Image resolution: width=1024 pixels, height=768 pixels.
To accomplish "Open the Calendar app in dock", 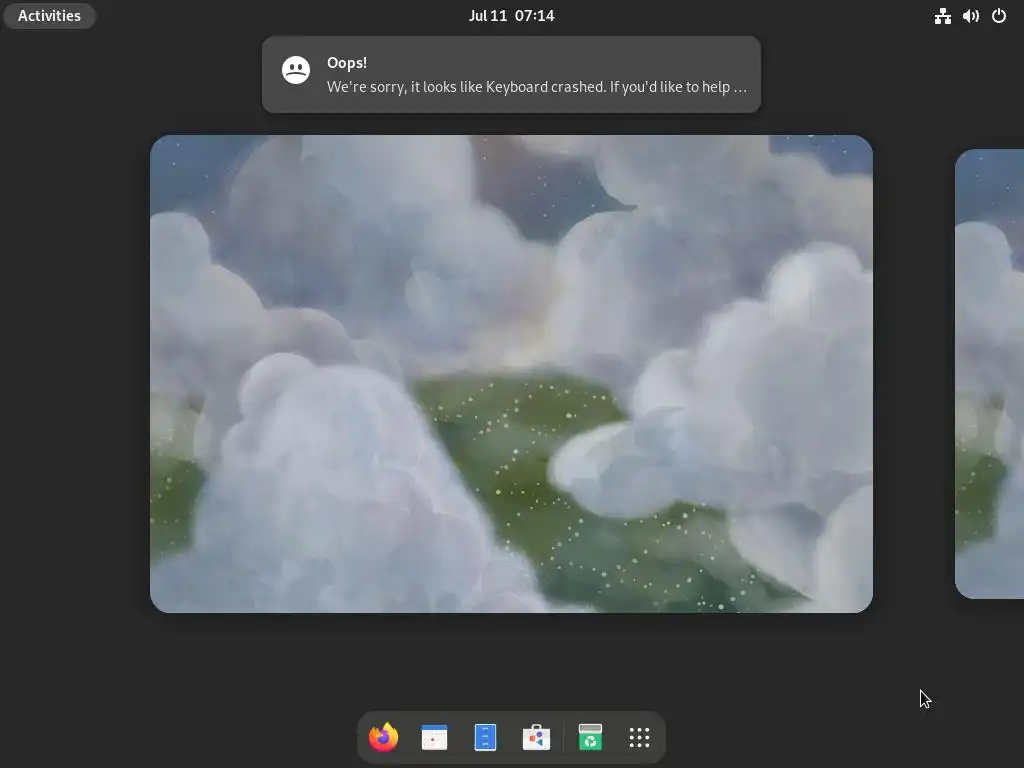I will 434,737.
